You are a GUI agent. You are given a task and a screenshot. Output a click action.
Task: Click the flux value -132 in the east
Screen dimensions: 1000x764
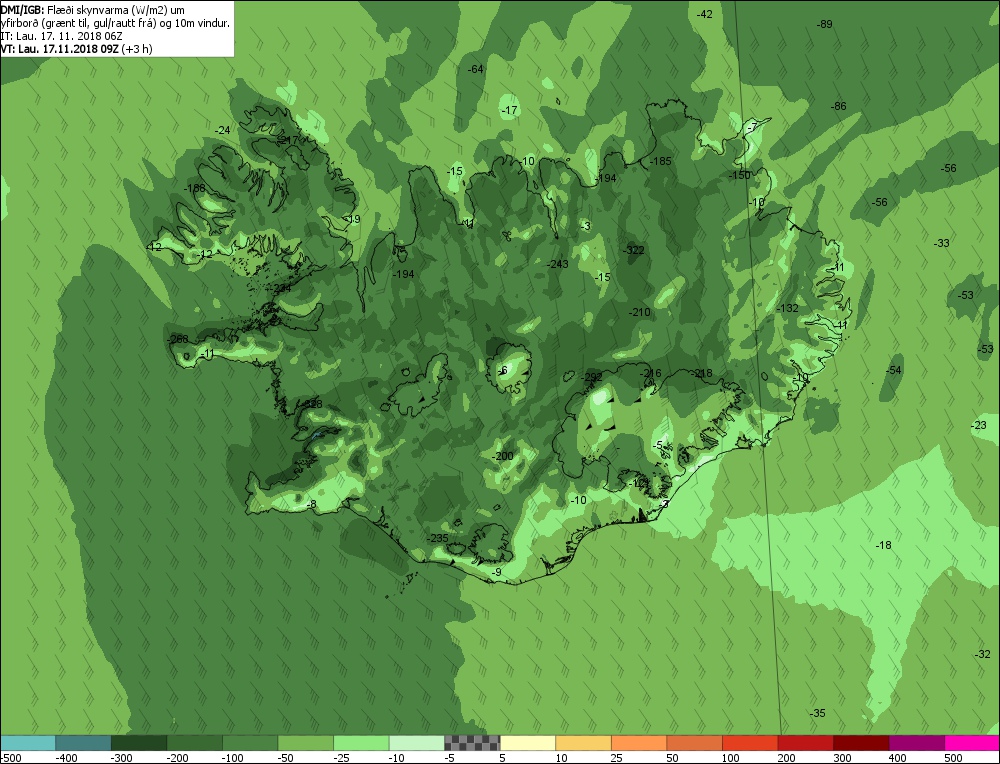click(x=788, y=308)
